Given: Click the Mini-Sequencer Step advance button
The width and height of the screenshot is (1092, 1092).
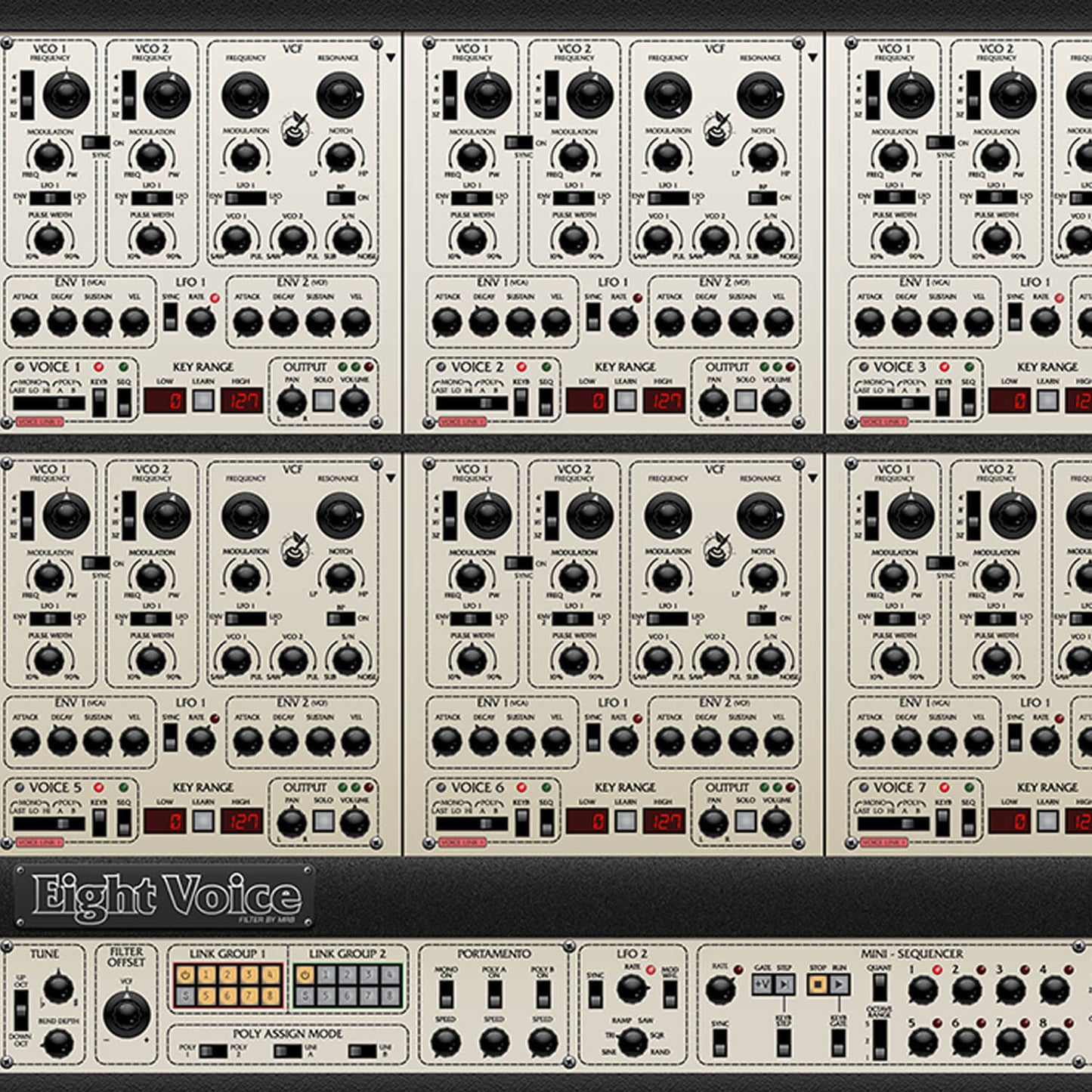Looking at the screenshot, I should click(x=784, y=984).
